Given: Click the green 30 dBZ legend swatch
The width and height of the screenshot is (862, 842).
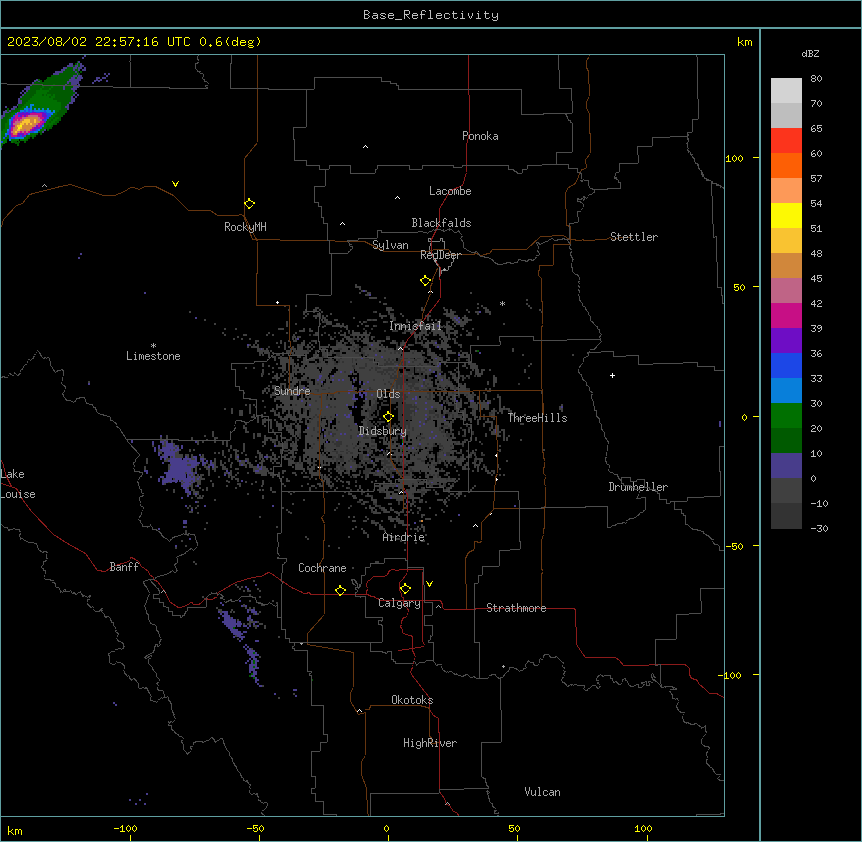Looking at the screenshot, I should 786,416.
